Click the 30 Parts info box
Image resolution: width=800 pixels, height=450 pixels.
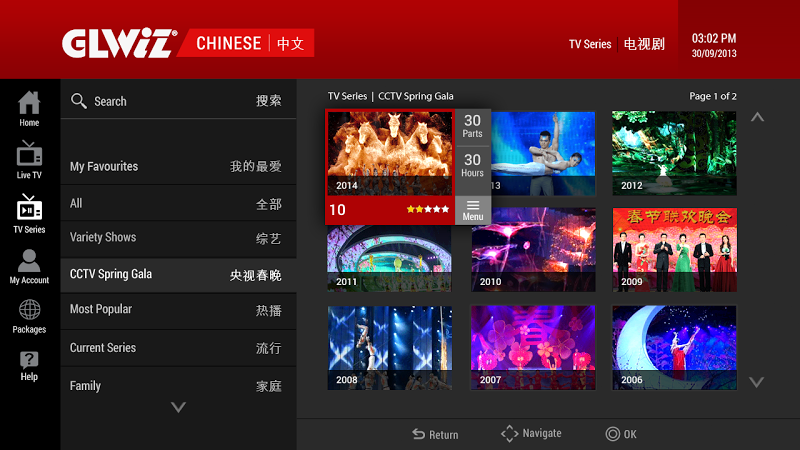[472, 126]
